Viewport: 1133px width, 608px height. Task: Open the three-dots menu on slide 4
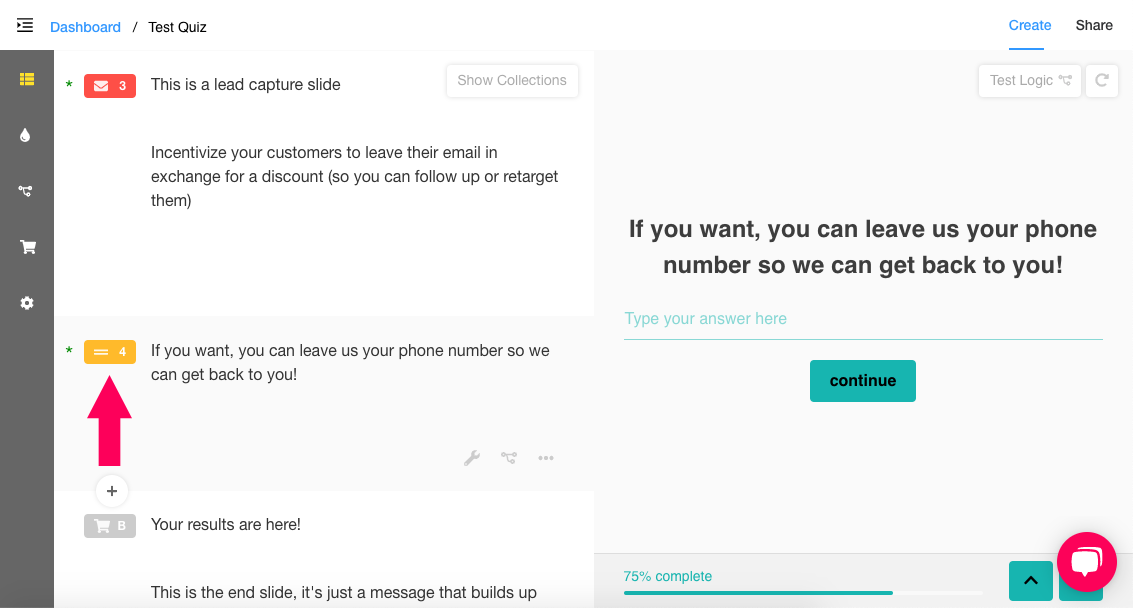tap(546, 458)
